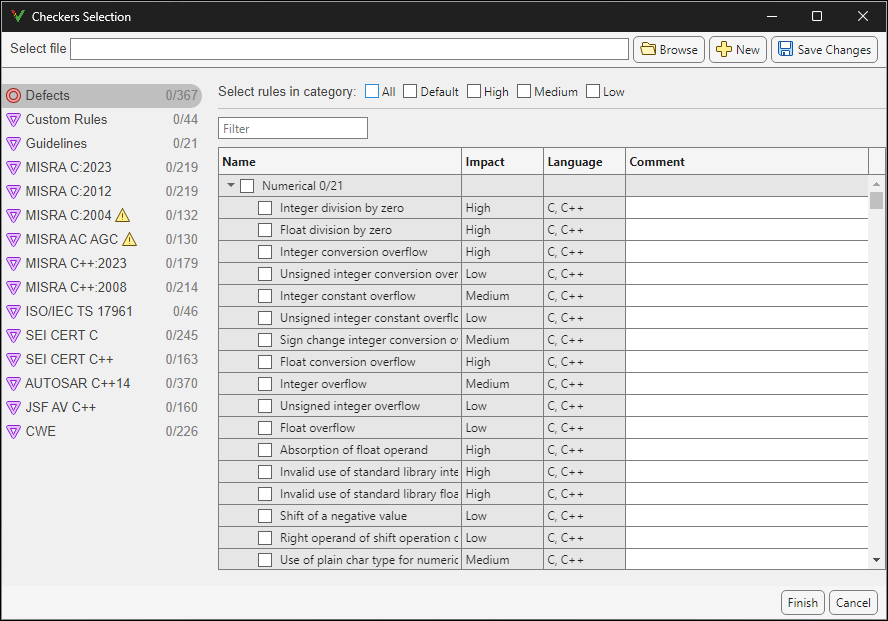Click the purple shield icon beside Custom Rules
Screen dimensions: 888x621
tap(13, 119)
